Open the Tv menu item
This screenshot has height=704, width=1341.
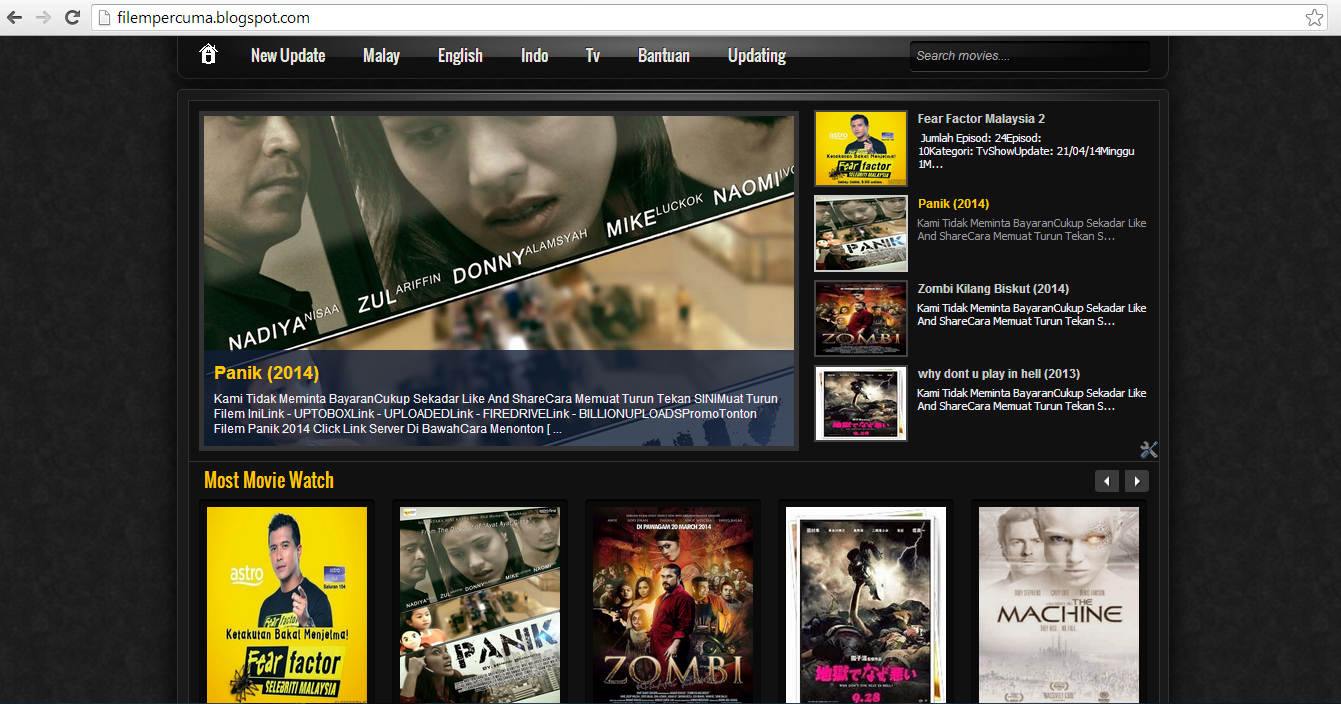[x=593, y=56]
